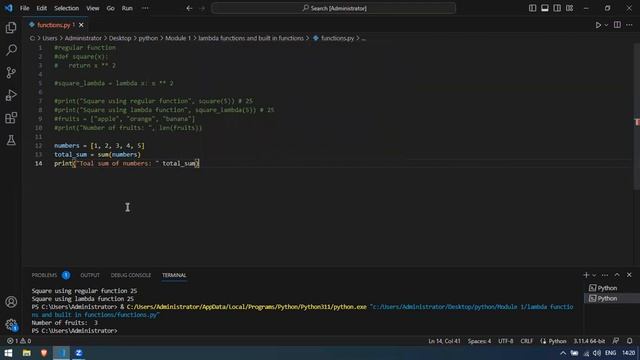The height and width of the screenshot is (360, 640).
Task: Toggle Panel layout button
Action: 544,8
